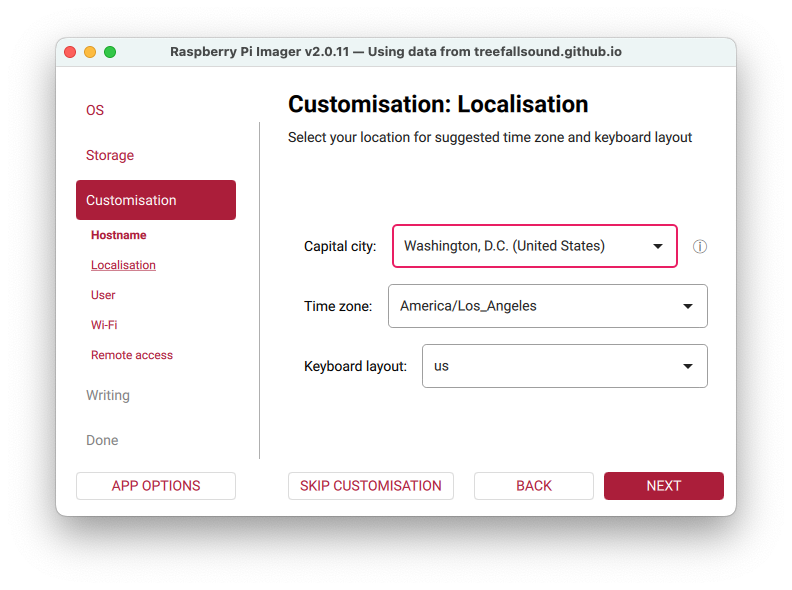
Task: Go to the OS step in sidebar
Action: pos(95,110)
